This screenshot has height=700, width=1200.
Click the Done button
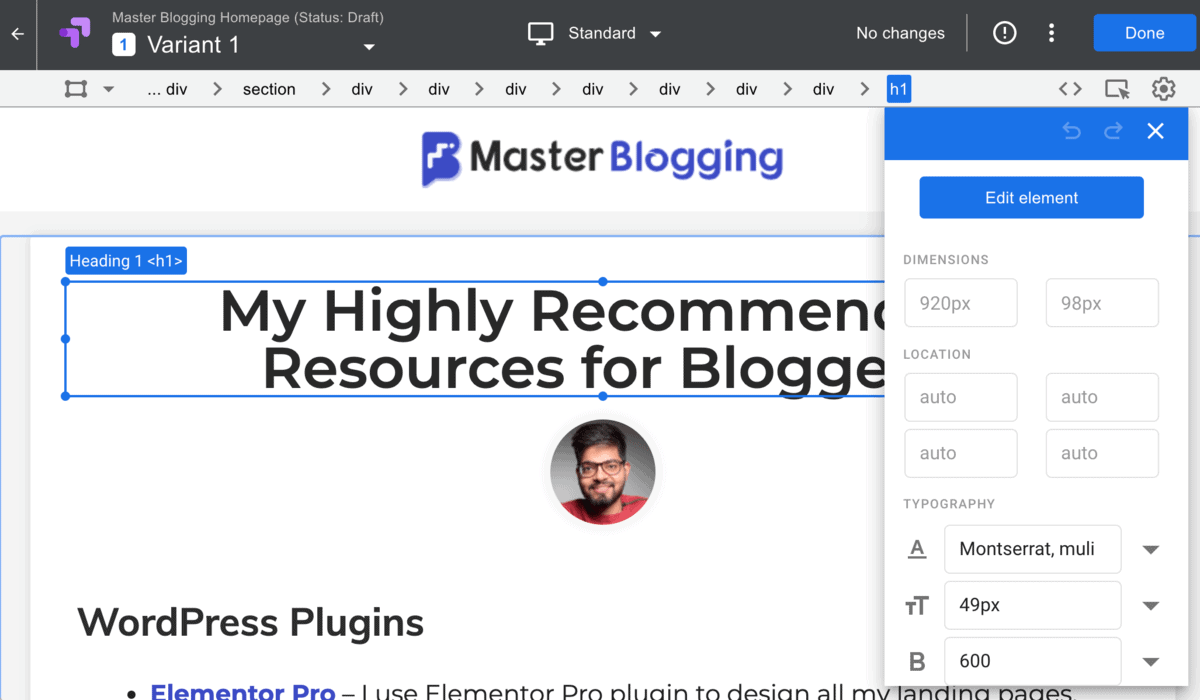[x=1144, y=33]
